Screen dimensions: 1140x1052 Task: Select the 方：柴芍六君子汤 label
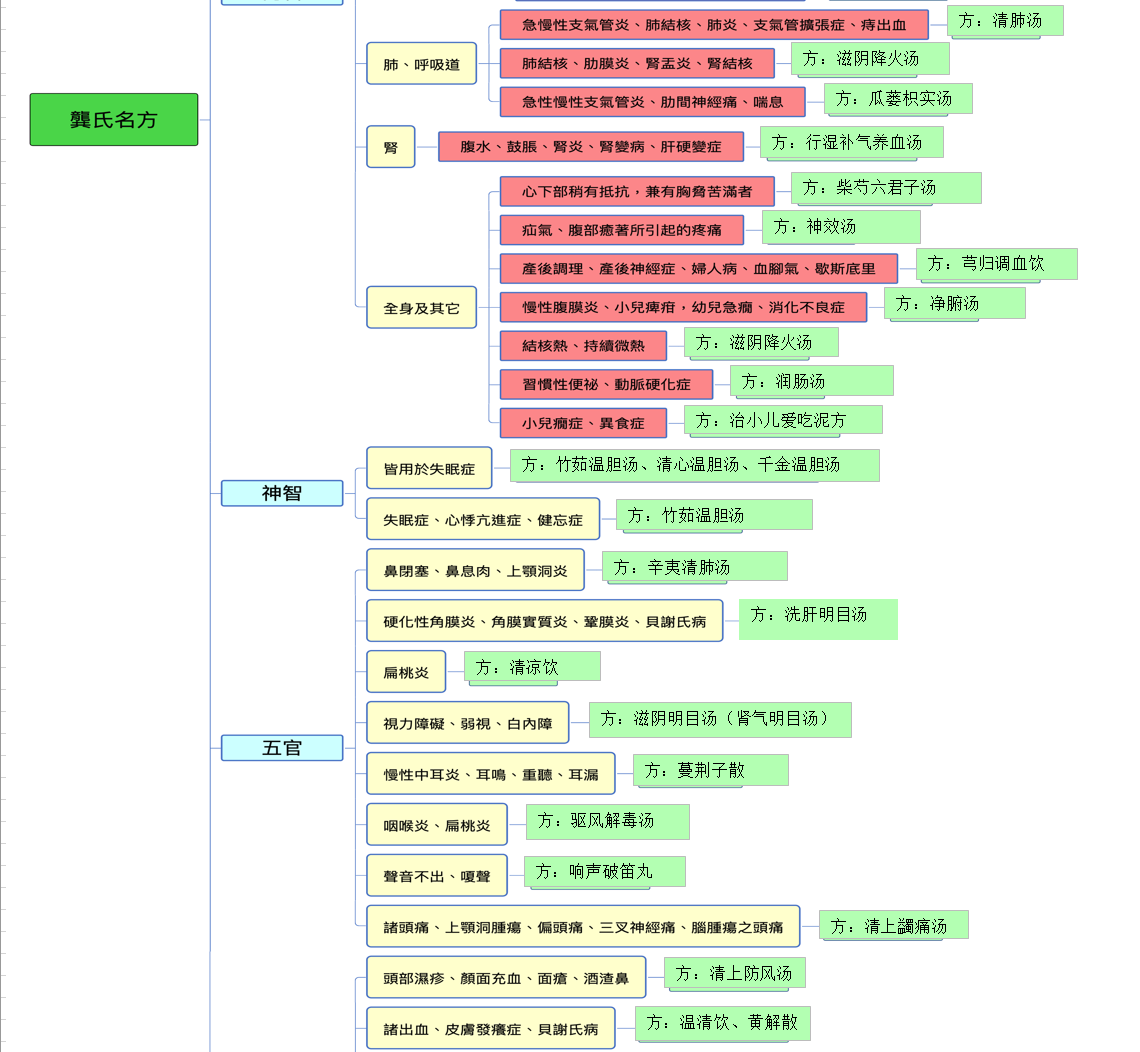tap(886, 188)
